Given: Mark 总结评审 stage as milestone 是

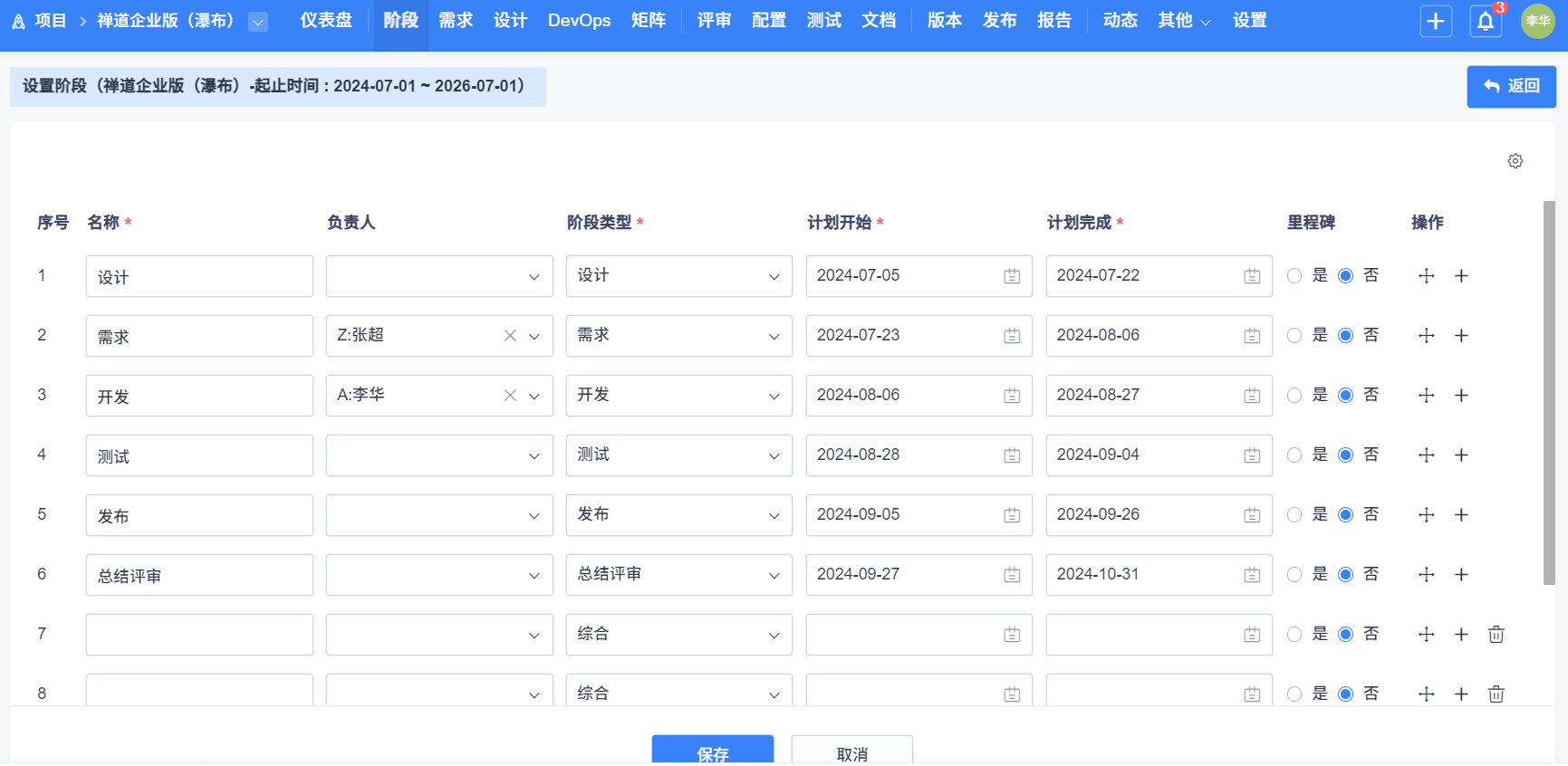Looking at the screenshot, I should (1294, 575).
